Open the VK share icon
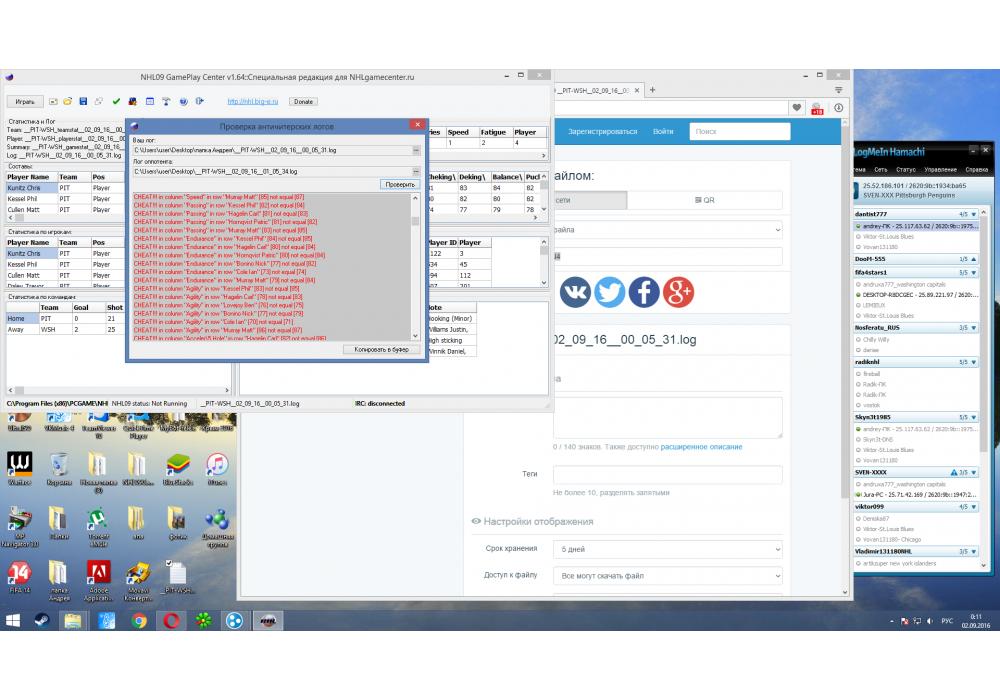 coord(575,292)
